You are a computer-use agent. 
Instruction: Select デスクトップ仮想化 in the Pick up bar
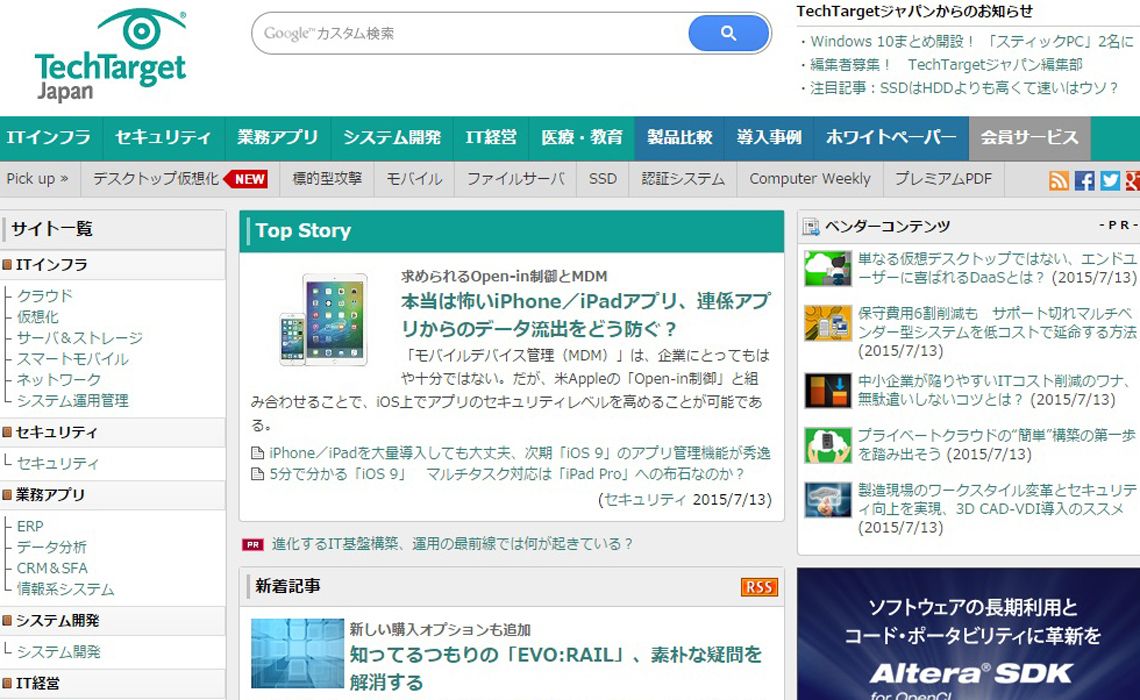(x=156, y=179)
